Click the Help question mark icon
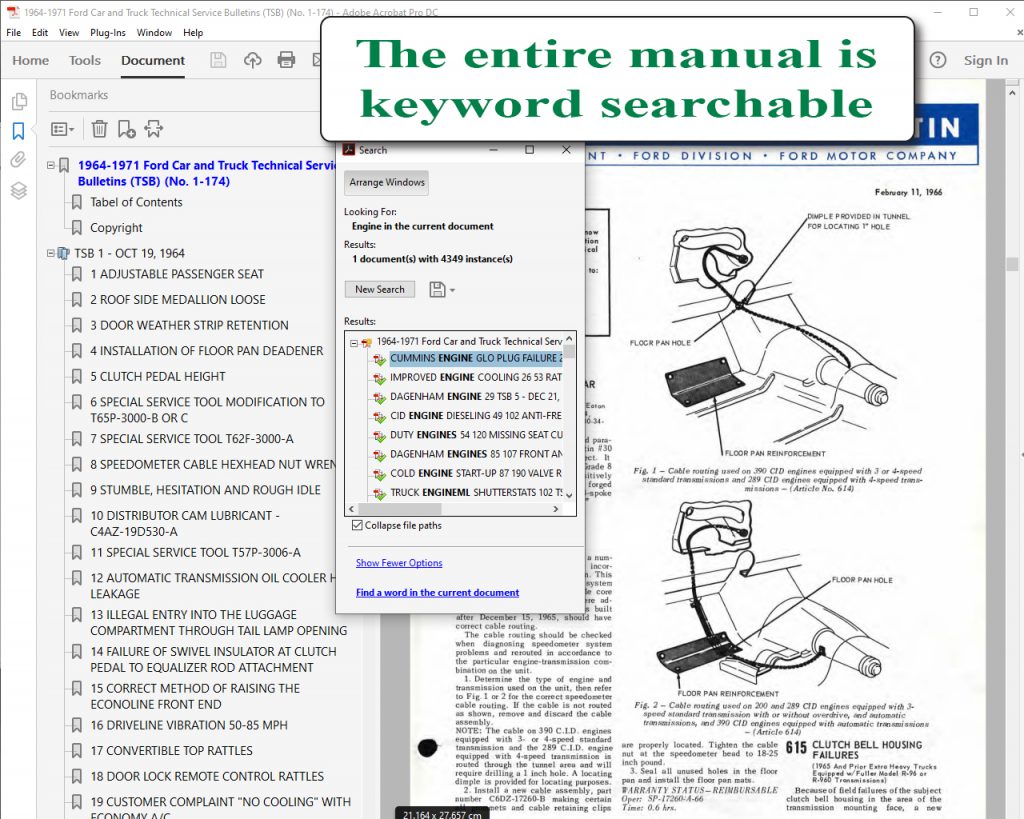The height and width of the screenshot is (819, 1024). point(938,60)
